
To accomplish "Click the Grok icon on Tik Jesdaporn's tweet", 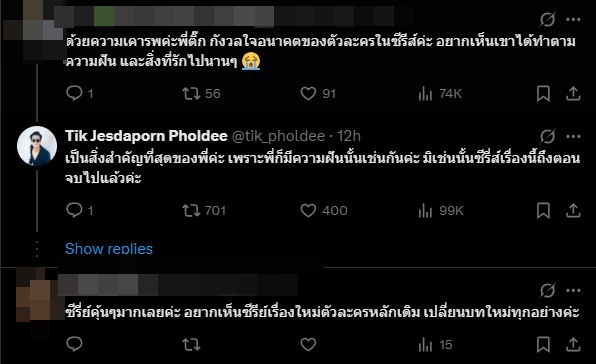I will [547, 136].
